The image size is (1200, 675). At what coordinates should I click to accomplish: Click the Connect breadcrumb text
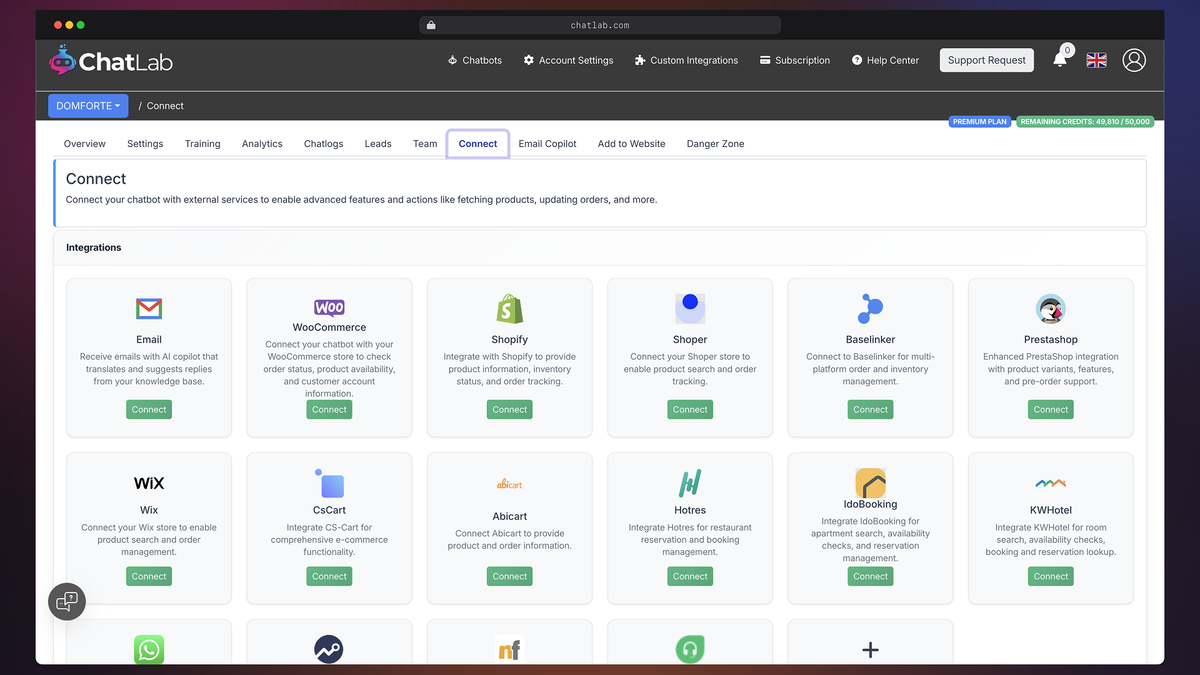(165, 106)
